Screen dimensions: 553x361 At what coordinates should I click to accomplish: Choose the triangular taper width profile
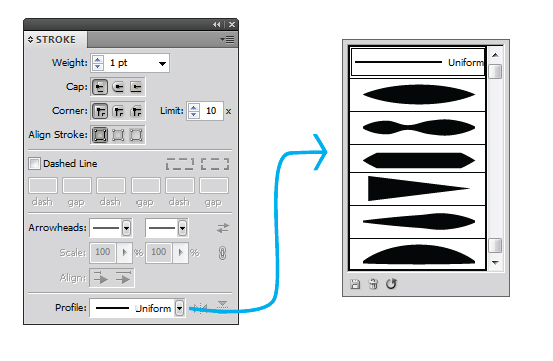418,189
